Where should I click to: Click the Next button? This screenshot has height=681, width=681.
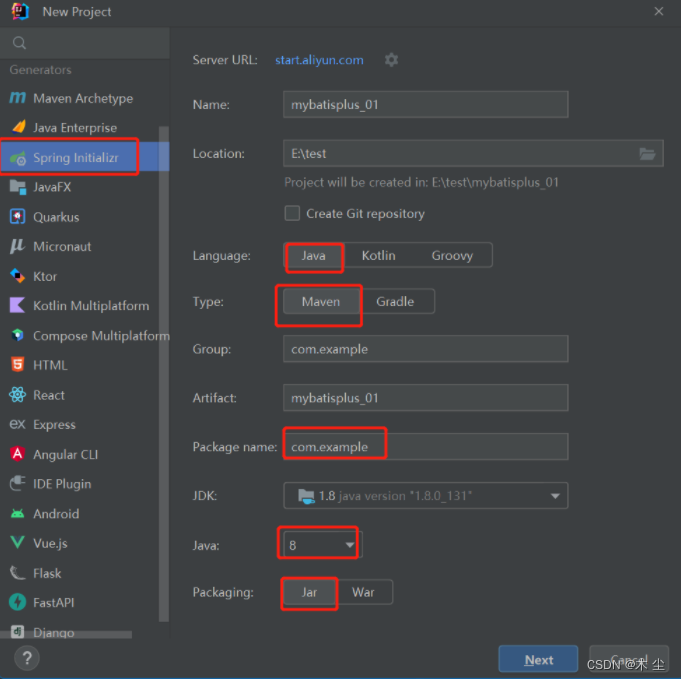[x=538, y=659]
